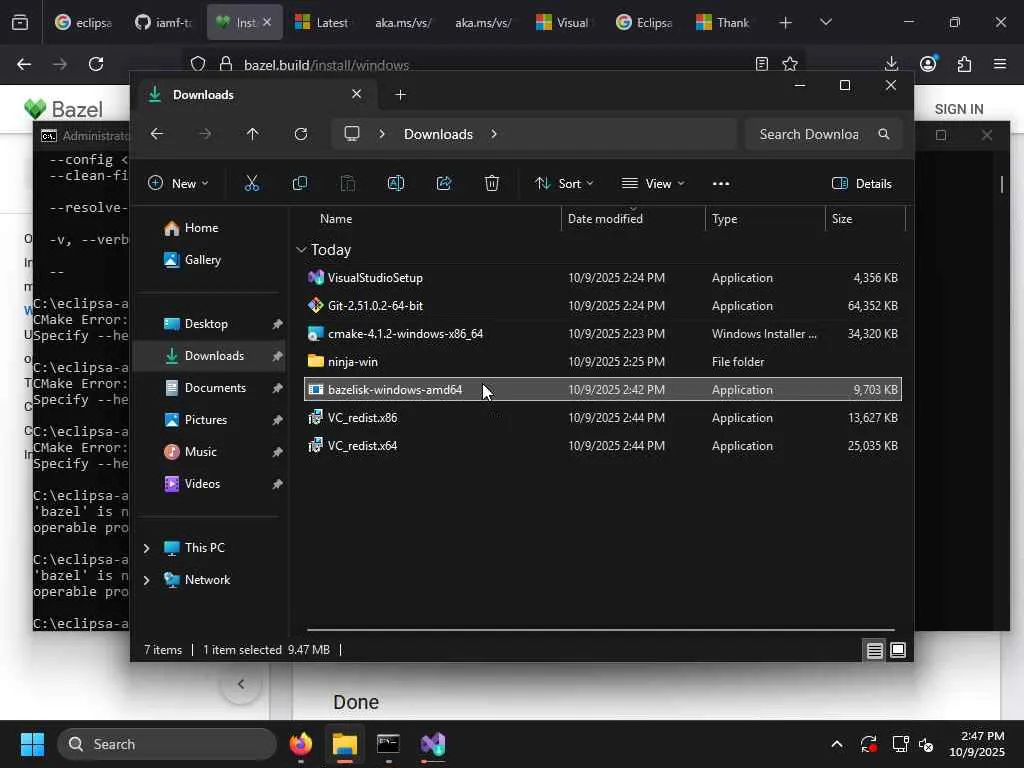This screenshot has width=1024, height=768.
Task: Select the VisualStudioSetup file
Action: point(602,278)
